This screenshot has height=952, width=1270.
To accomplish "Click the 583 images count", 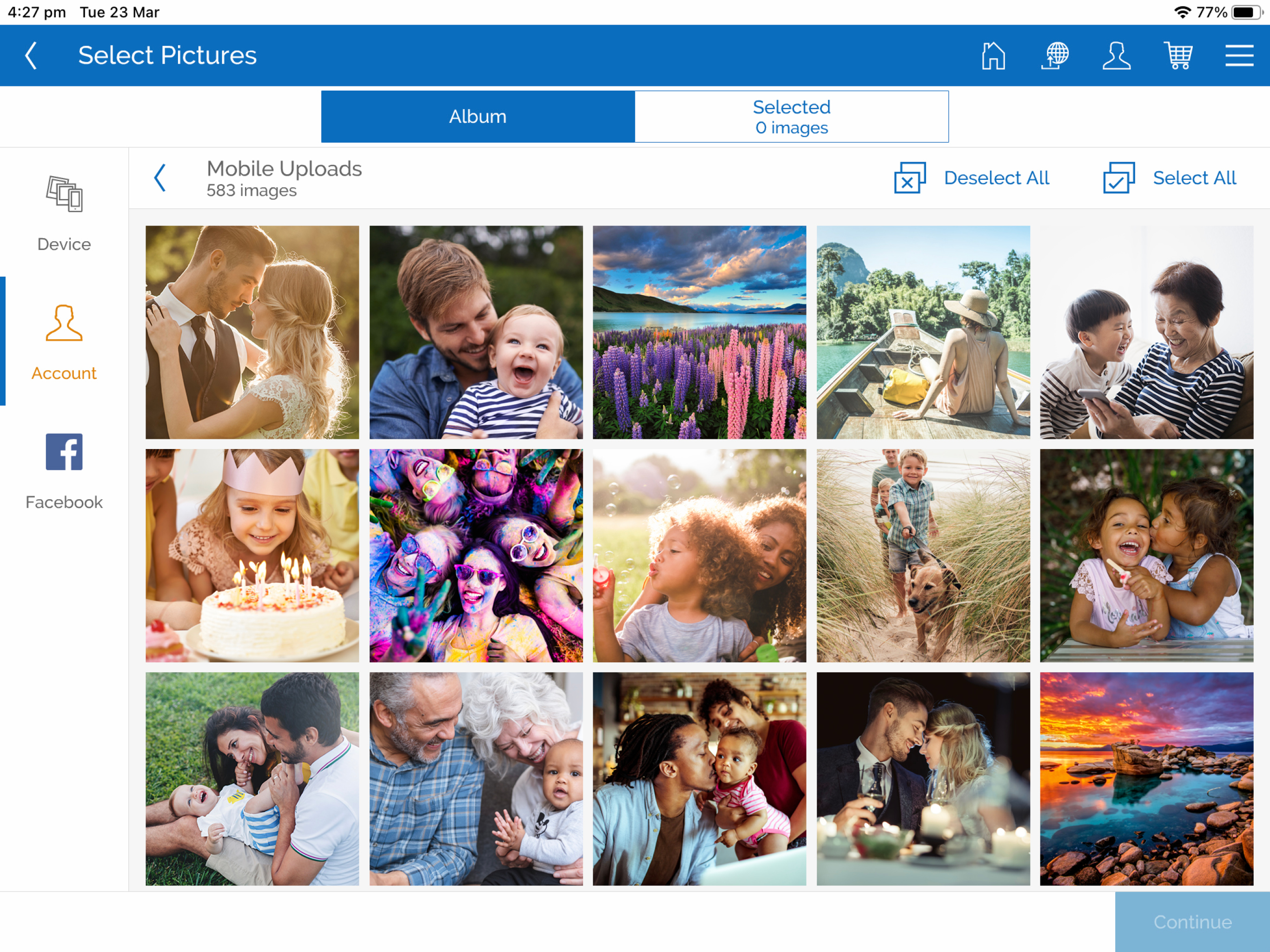I will click(251, 191).
